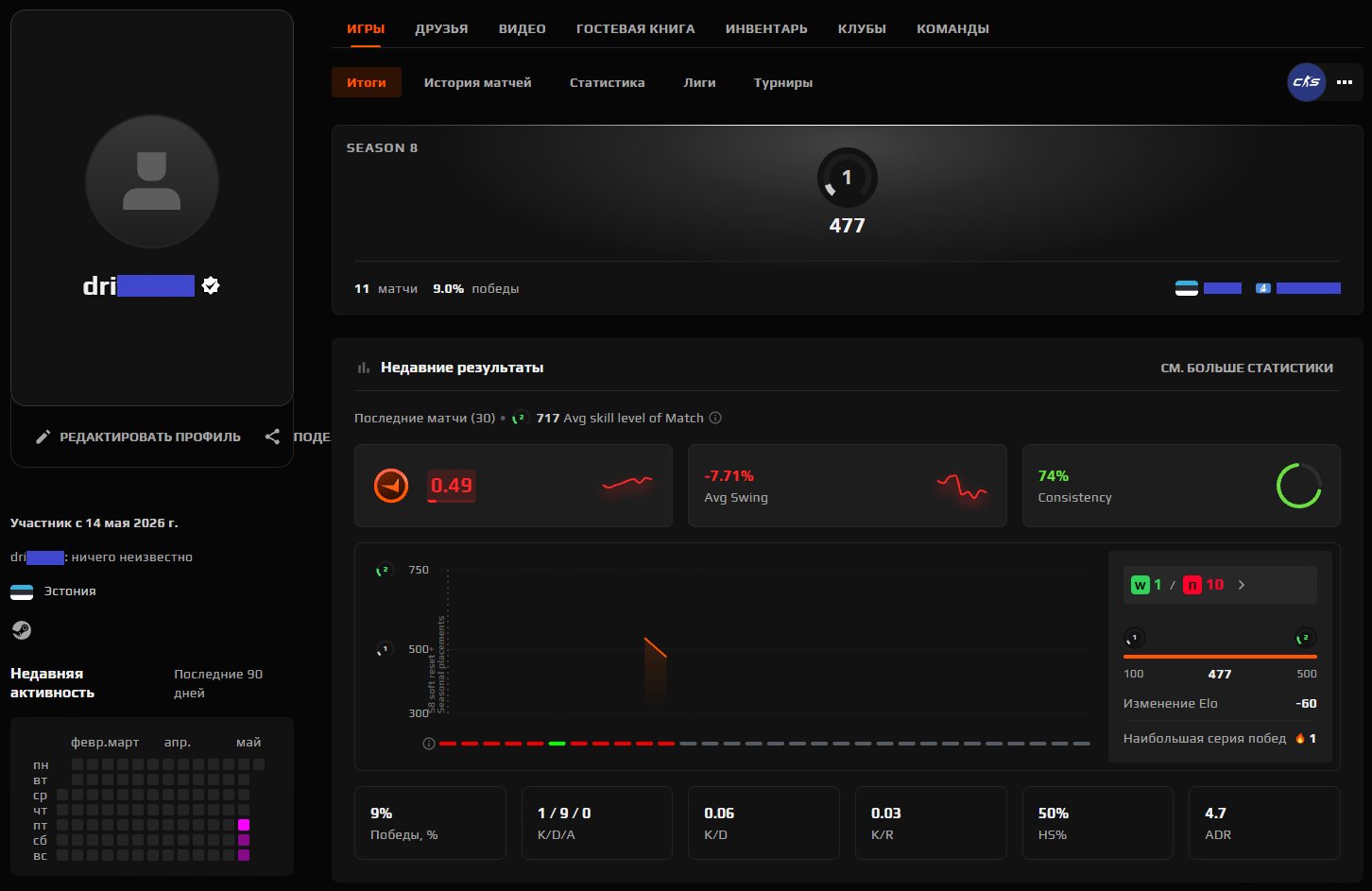Click the info icon left of match strip
This screenshot has height=891, width=1372.
pyautogui.click(x=429, y=744)
